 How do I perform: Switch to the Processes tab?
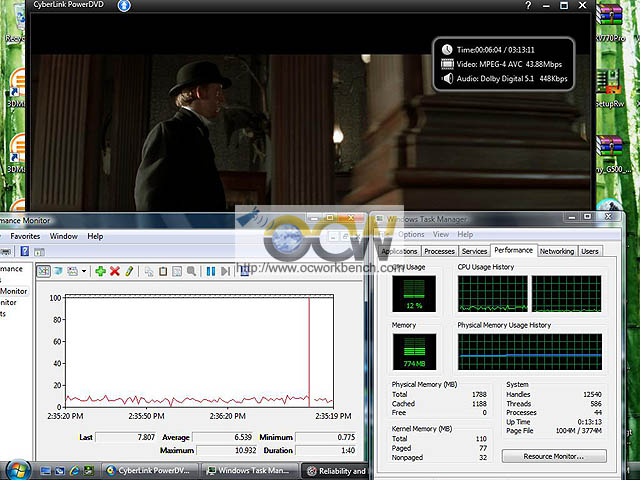440,251
